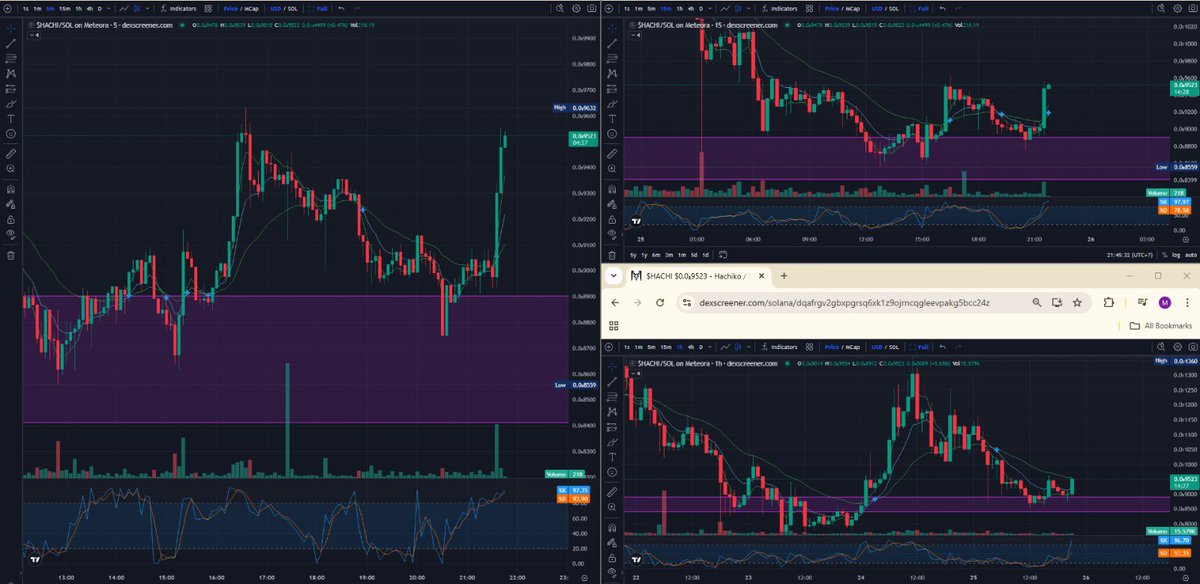Select 1d range in top-right chart bottom bar

(x=705, y=254)
